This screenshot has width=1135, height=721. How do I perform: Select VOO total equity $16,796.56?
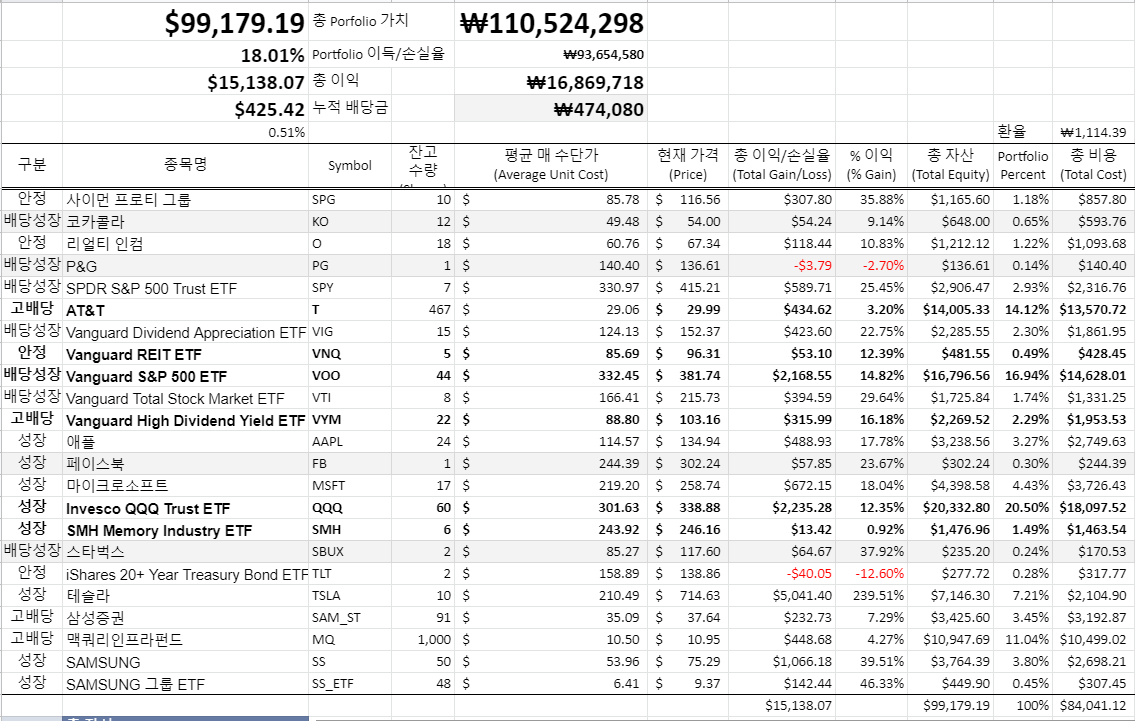[950, 376]
